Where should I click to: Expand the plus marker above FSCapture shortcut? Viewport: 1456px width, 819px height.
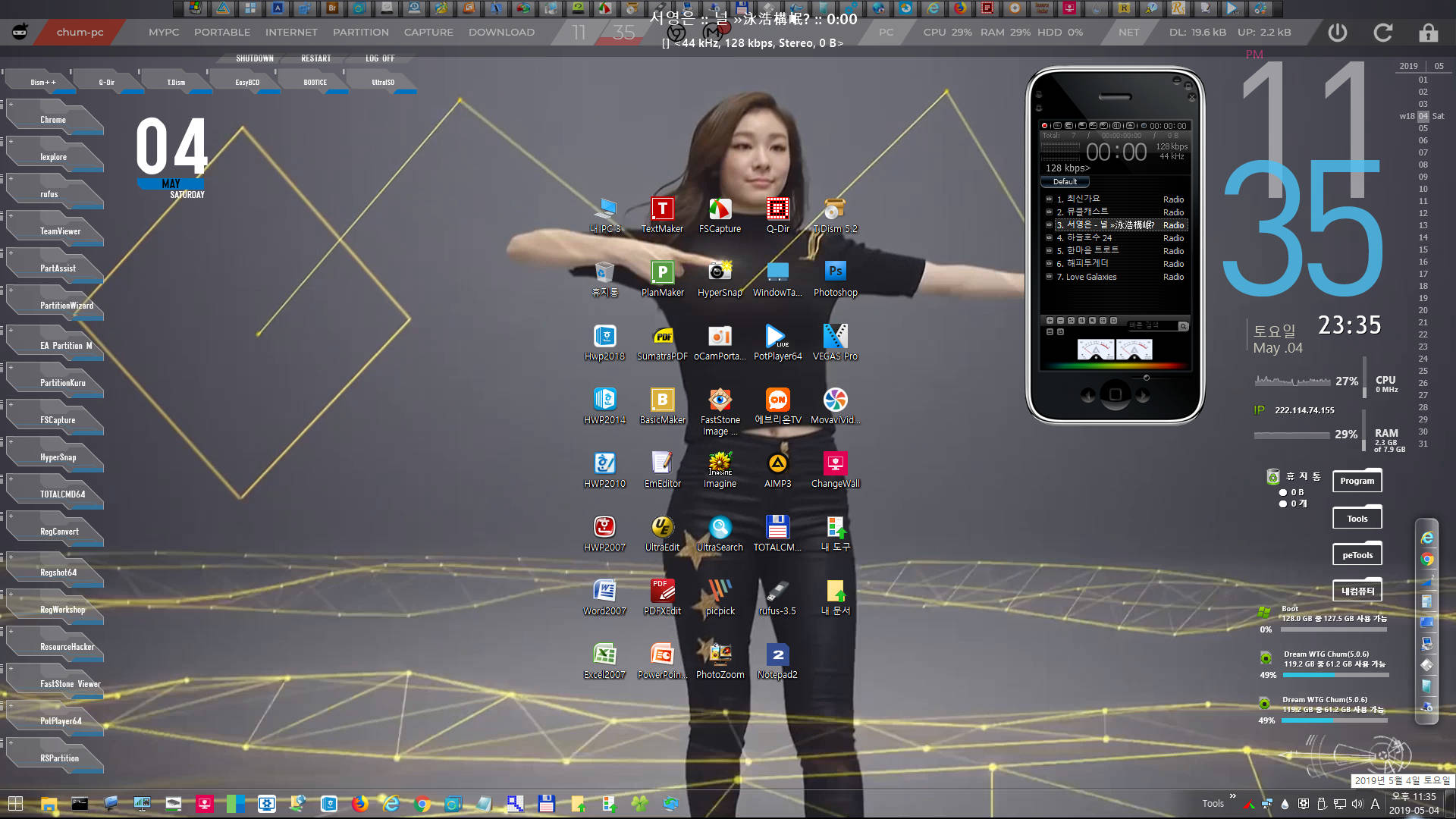coord(11,405)
